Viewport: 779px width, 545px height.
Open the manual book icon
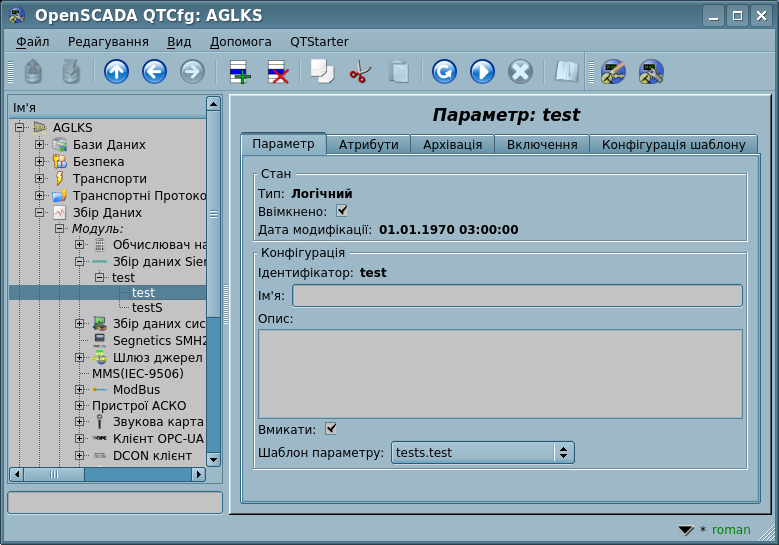tap(567, 72)
